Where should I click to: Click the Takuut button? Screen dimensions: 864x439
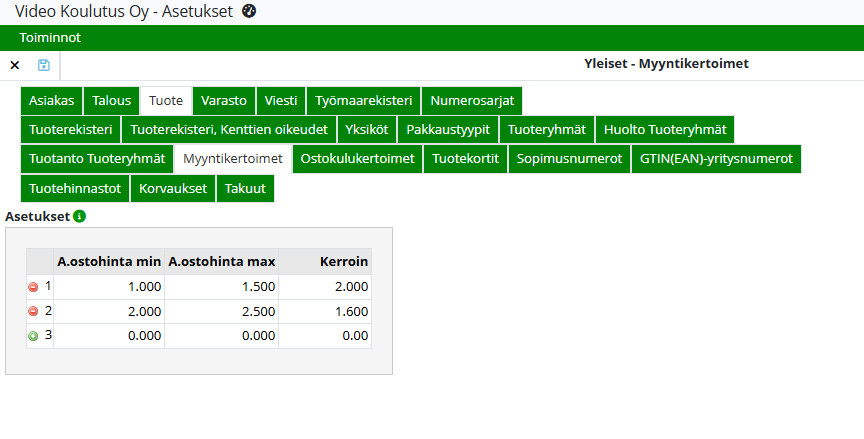245,188
